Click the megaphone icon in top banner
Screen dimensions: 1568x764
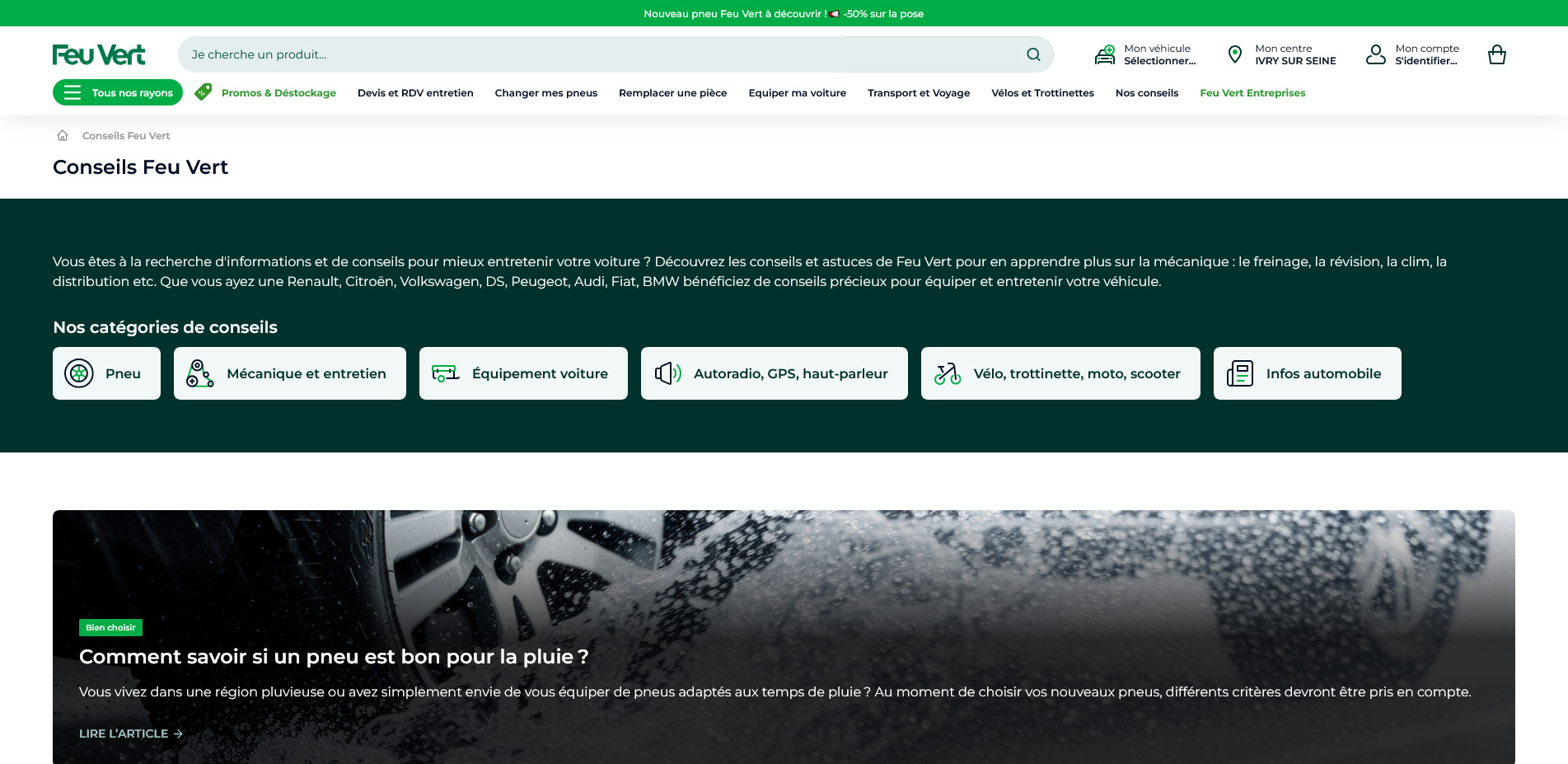point(834,14)
